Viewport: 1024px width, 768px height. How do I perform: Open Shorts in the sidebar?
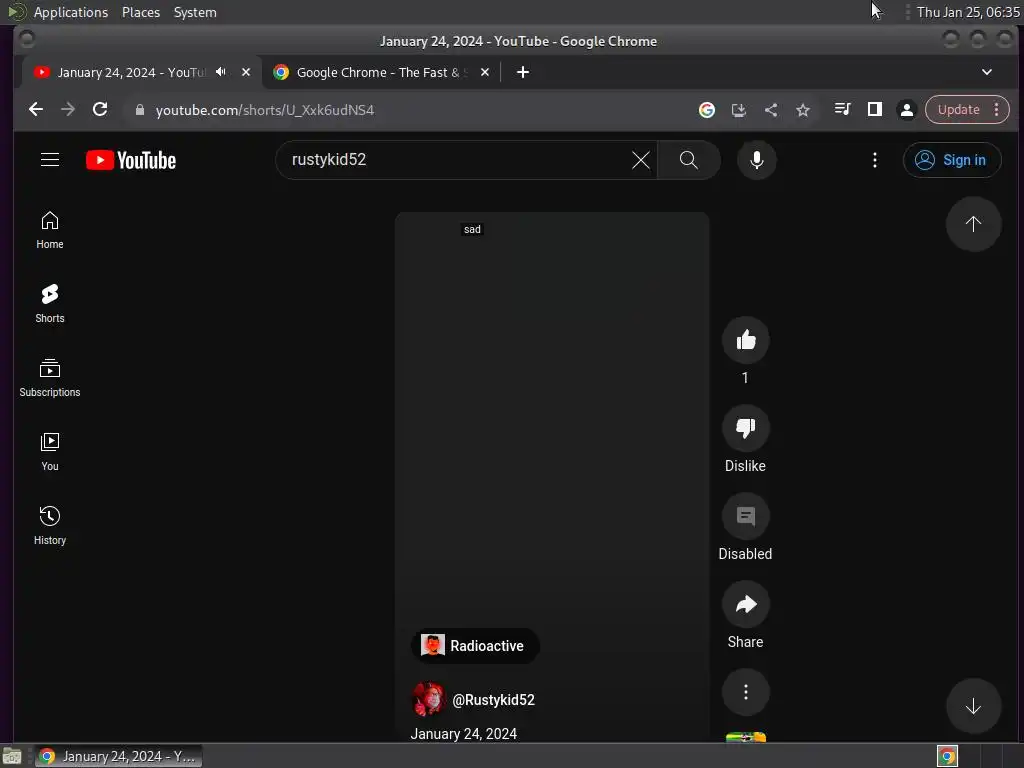tap(50, 304)
